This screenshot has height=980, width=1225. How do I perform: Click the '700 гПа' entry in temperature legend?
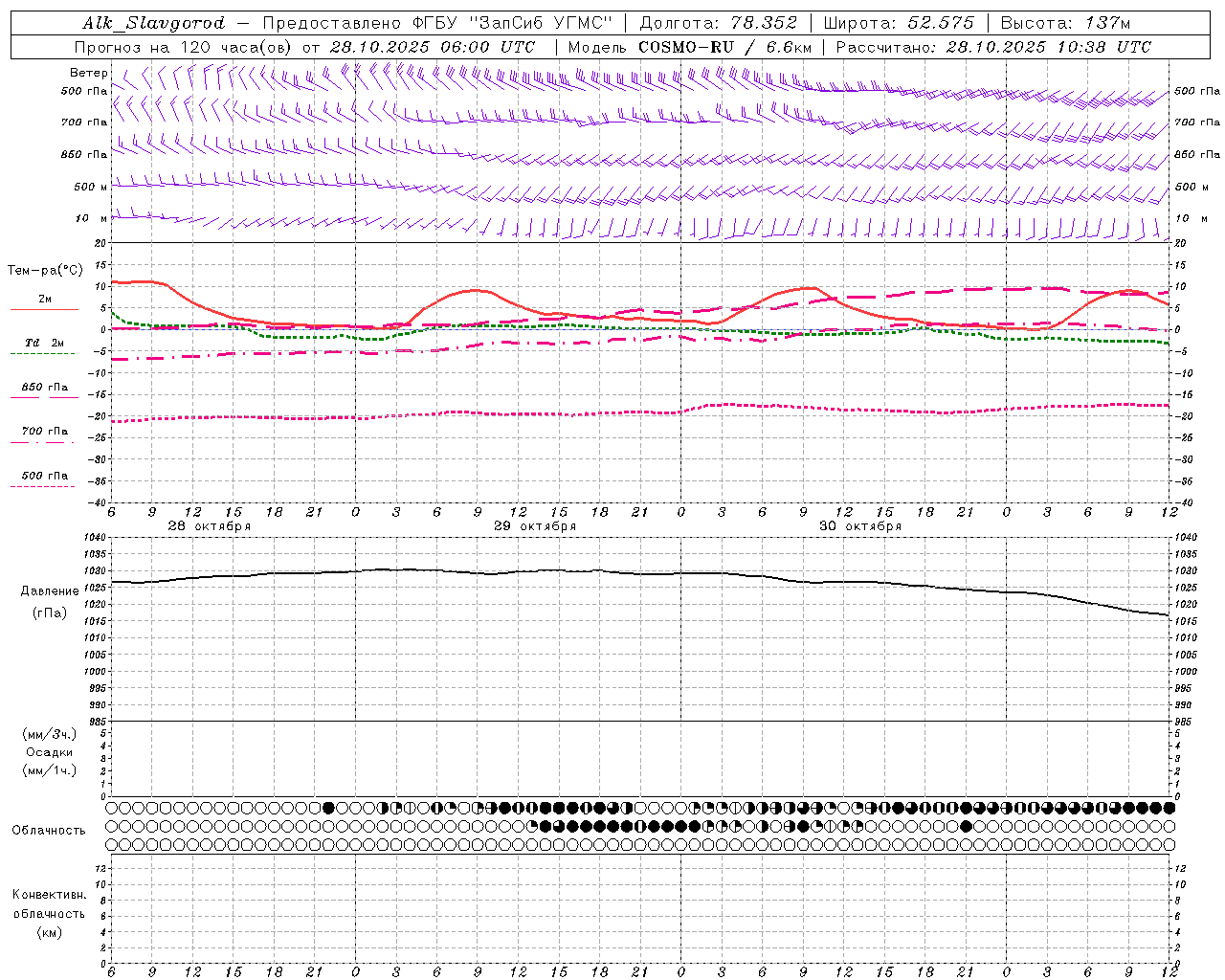coord(45,432)
